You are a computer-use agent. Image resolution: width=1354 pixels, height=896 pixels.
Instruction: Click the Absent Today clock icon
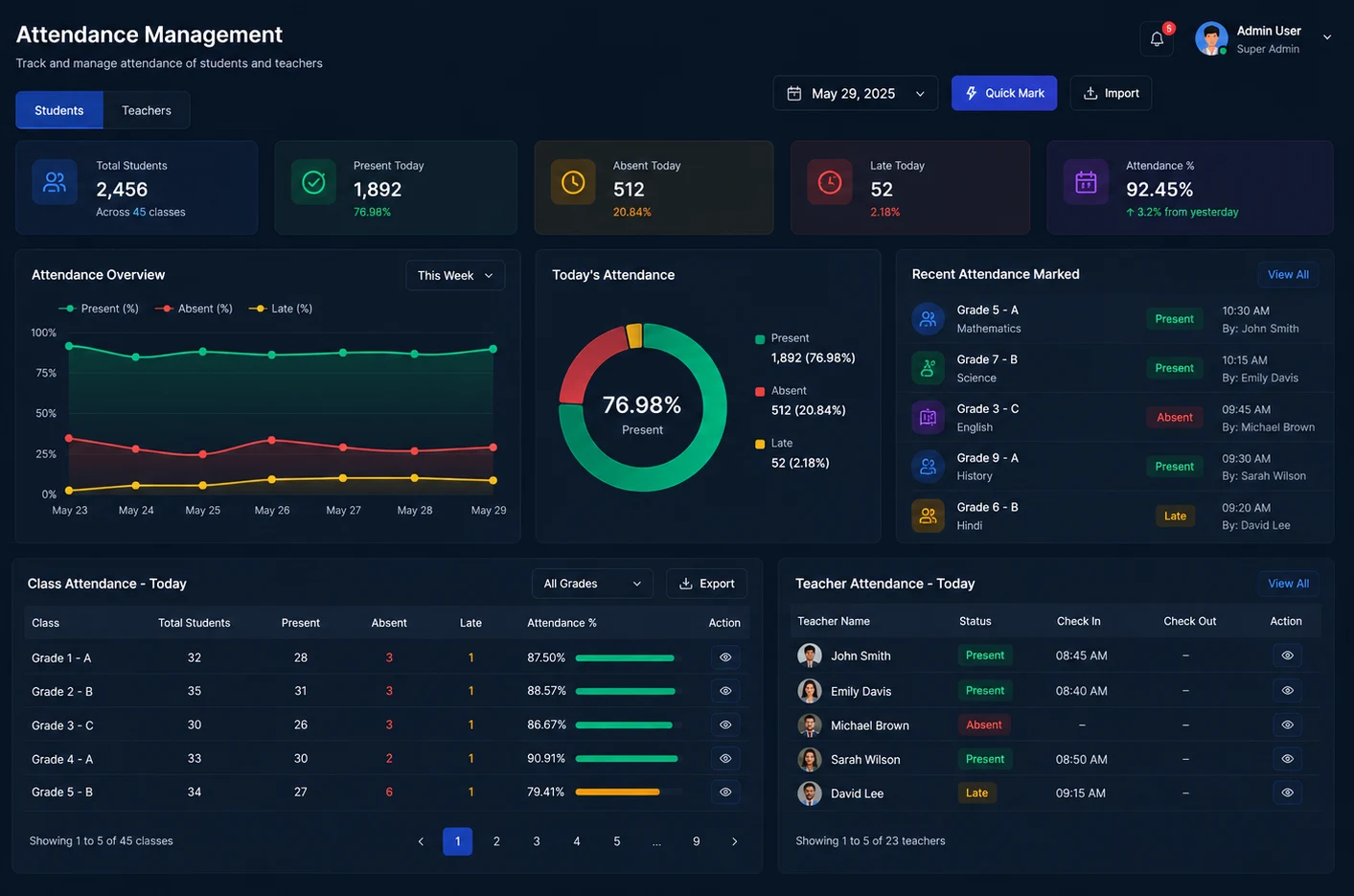[573, 182]
